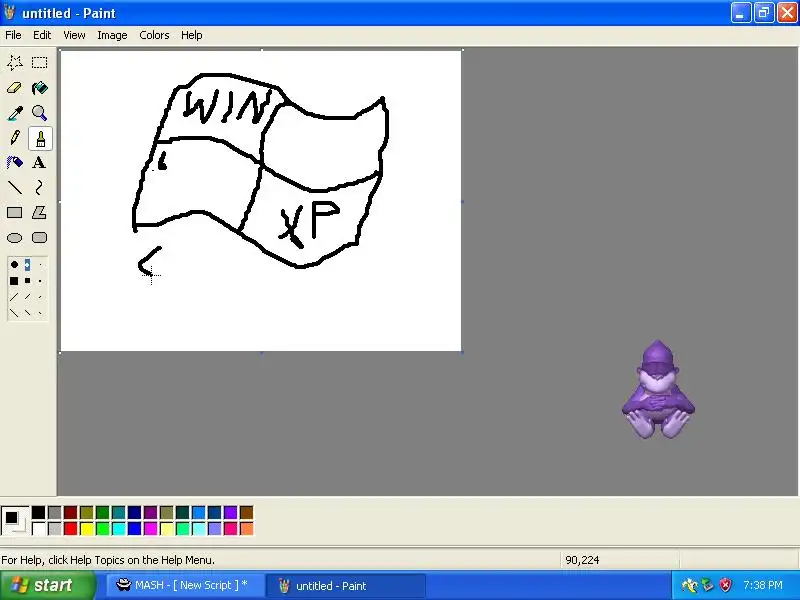800x600 pixels.
Task: Select the straight Line tool
Action: (x=15, y=188)
